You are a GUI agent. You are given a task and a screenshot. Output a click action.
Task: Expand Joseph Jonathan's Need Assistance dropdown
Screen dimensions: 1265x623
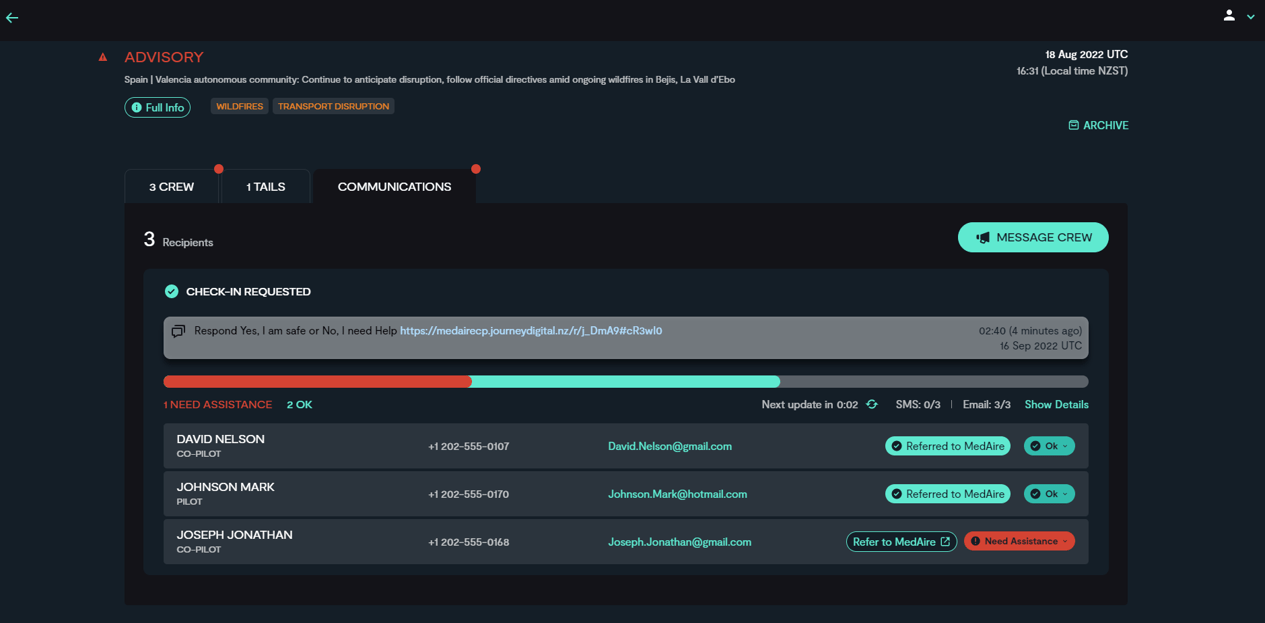coord(1019,541)
